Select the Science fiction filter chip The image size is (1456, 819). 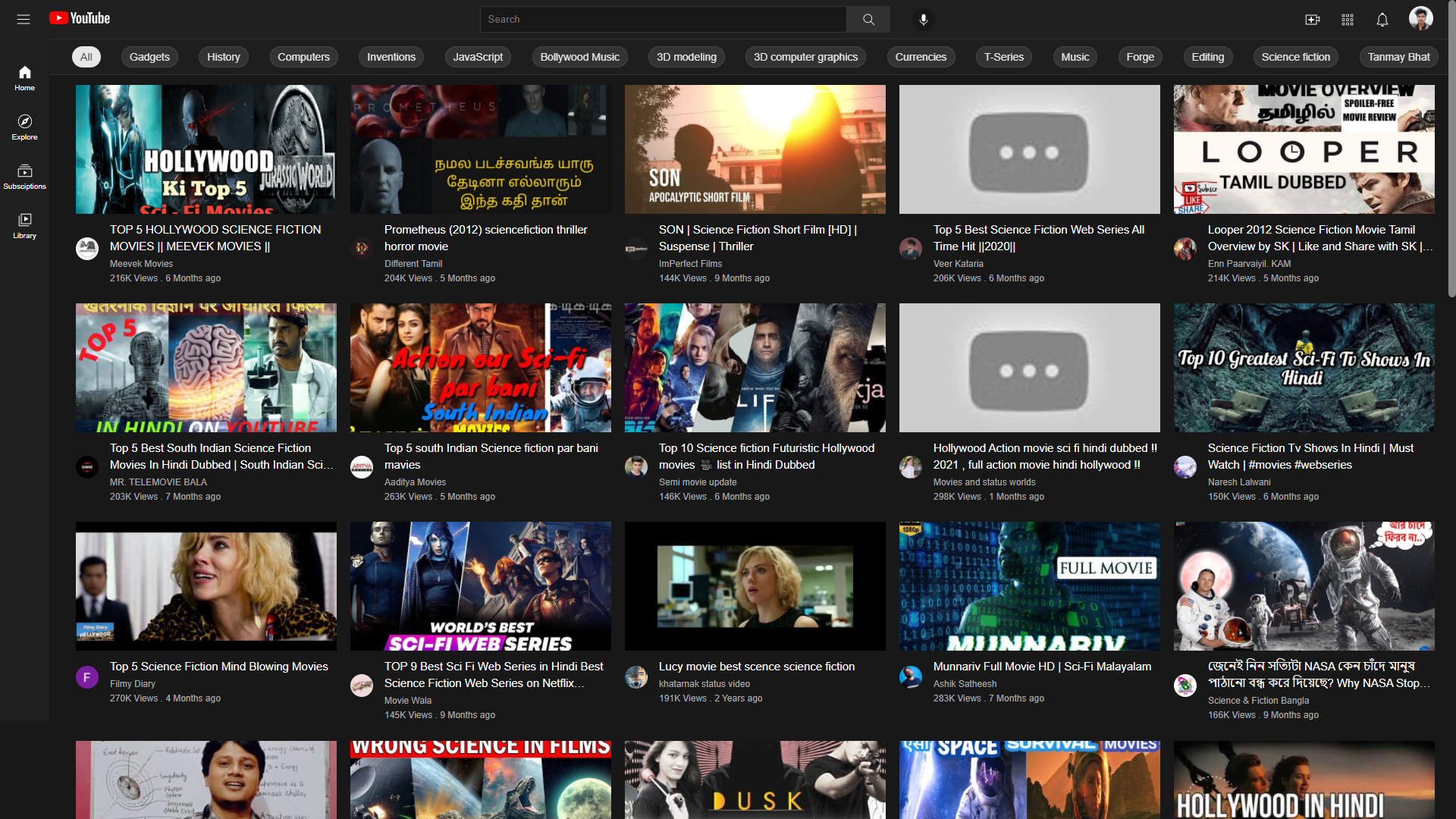pos(1295,57)
